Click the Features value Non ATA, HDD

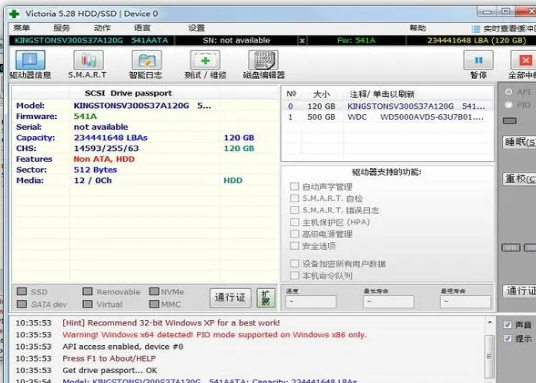(x=104, y=159)
